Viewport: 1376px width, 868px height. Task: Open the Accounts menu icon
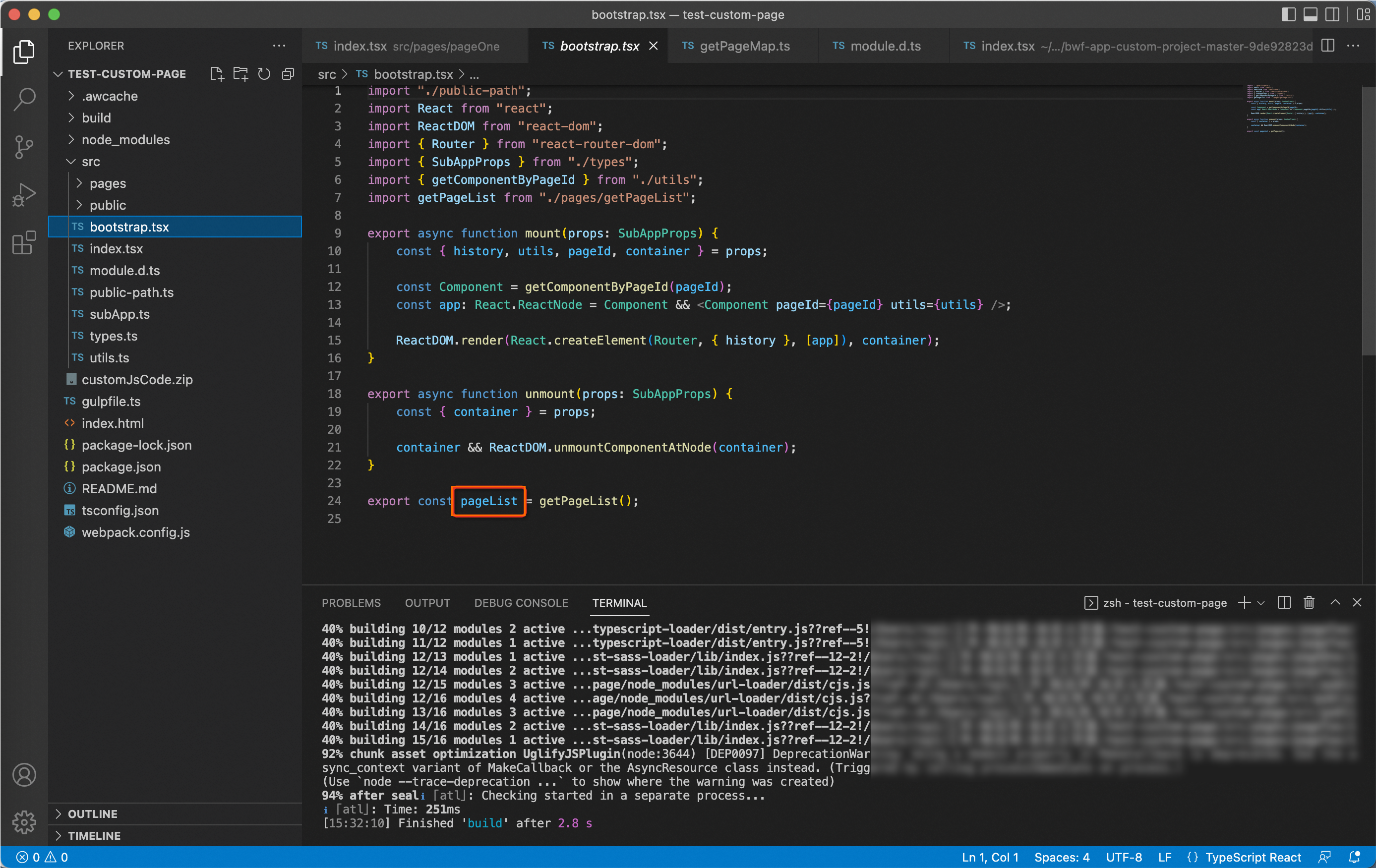pos(24,774)
